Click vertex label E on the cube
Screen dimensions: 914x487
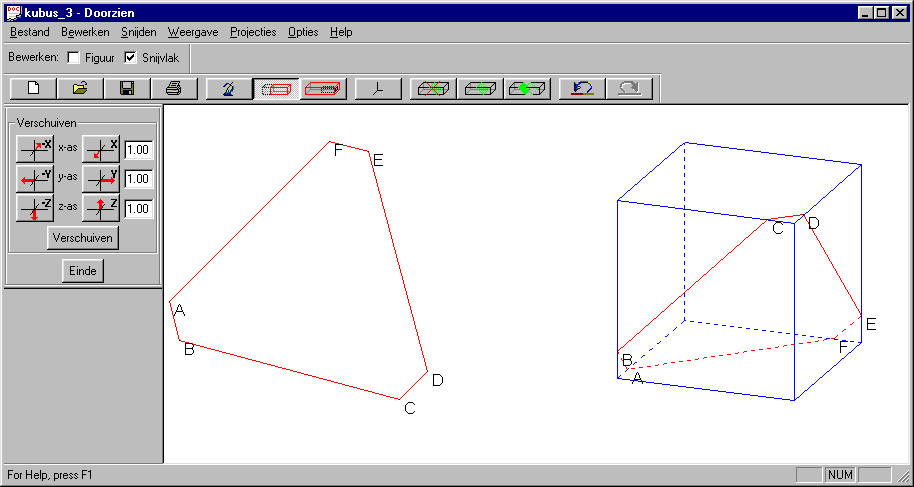tap(871, 324)
